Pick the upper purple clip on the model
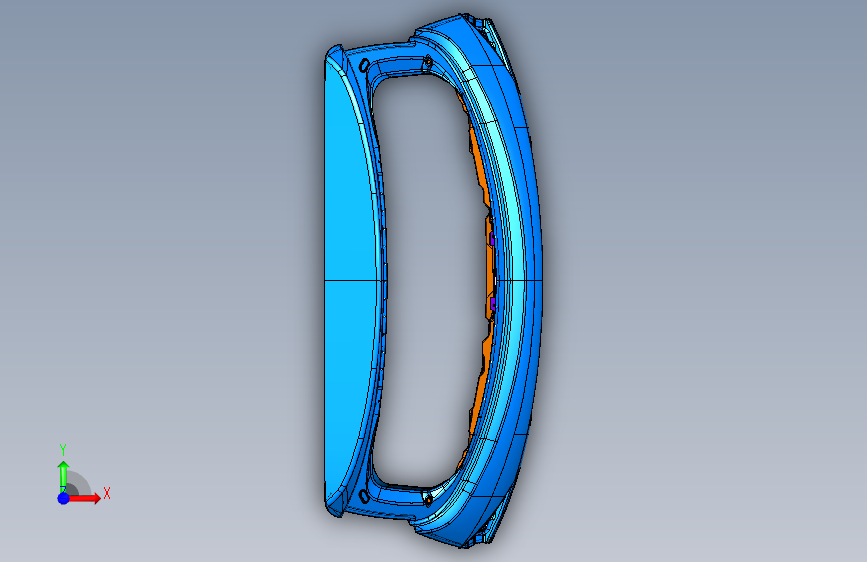This screenshot has height=562, width=867. click(x=492, y=239)
